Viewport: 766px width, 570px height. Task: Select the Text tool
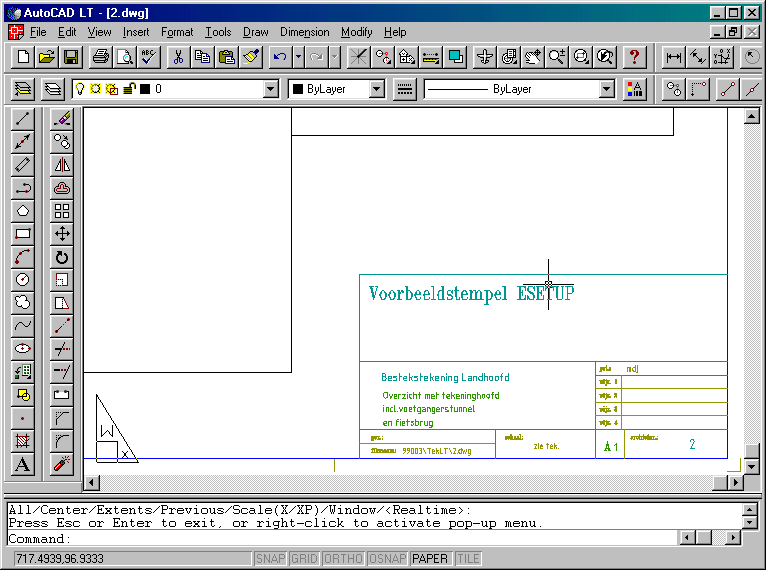[x=22, y=464]
